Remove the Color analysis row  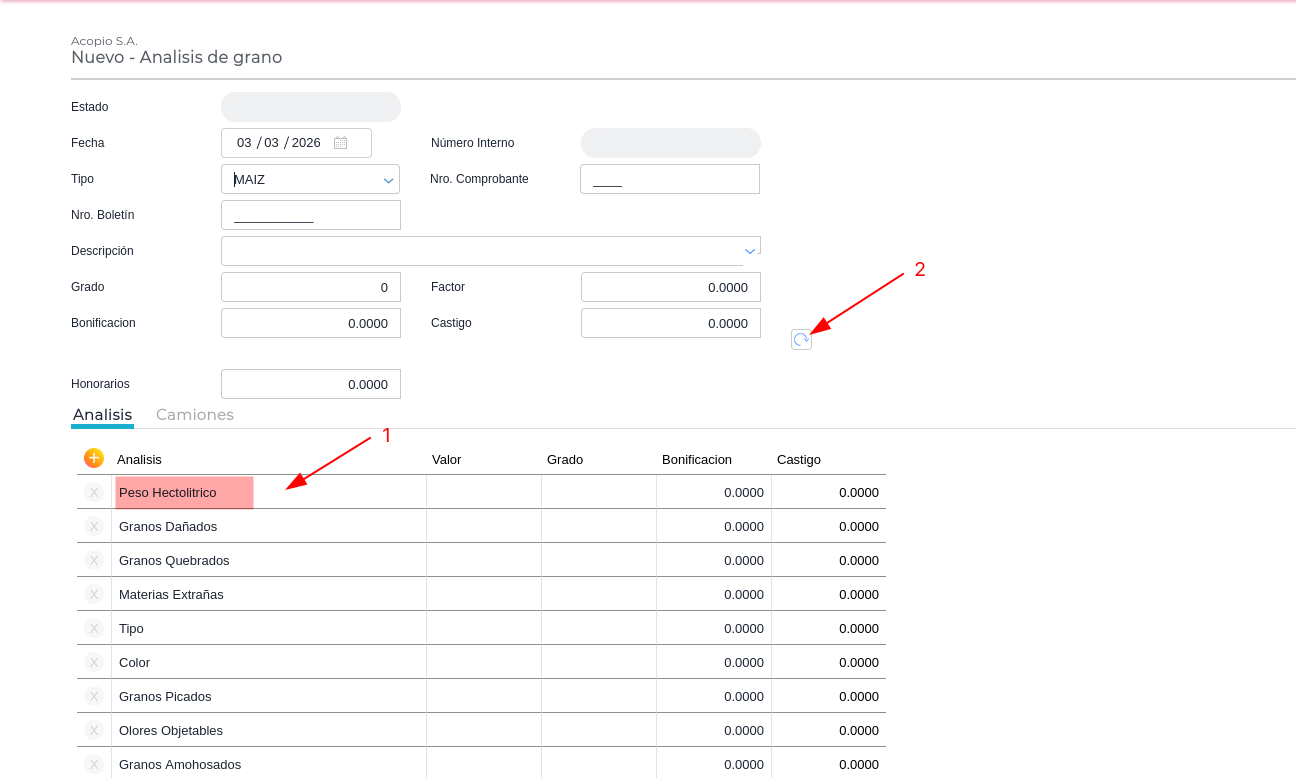pyautogui.click(x=94, y=662)
